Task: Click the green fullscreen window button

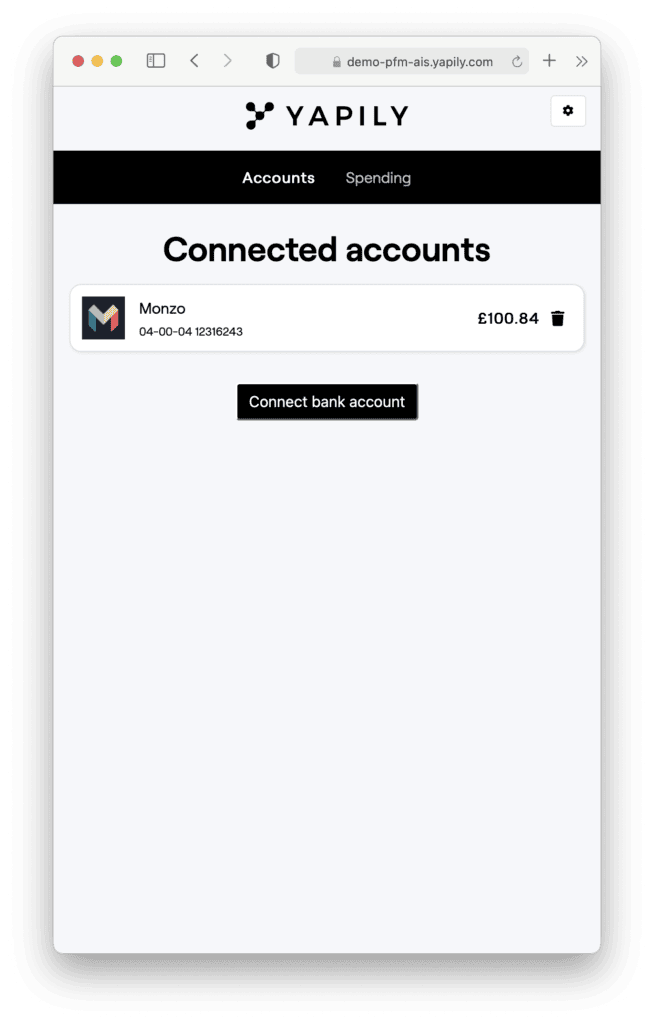Action: (x=116, y=61)
